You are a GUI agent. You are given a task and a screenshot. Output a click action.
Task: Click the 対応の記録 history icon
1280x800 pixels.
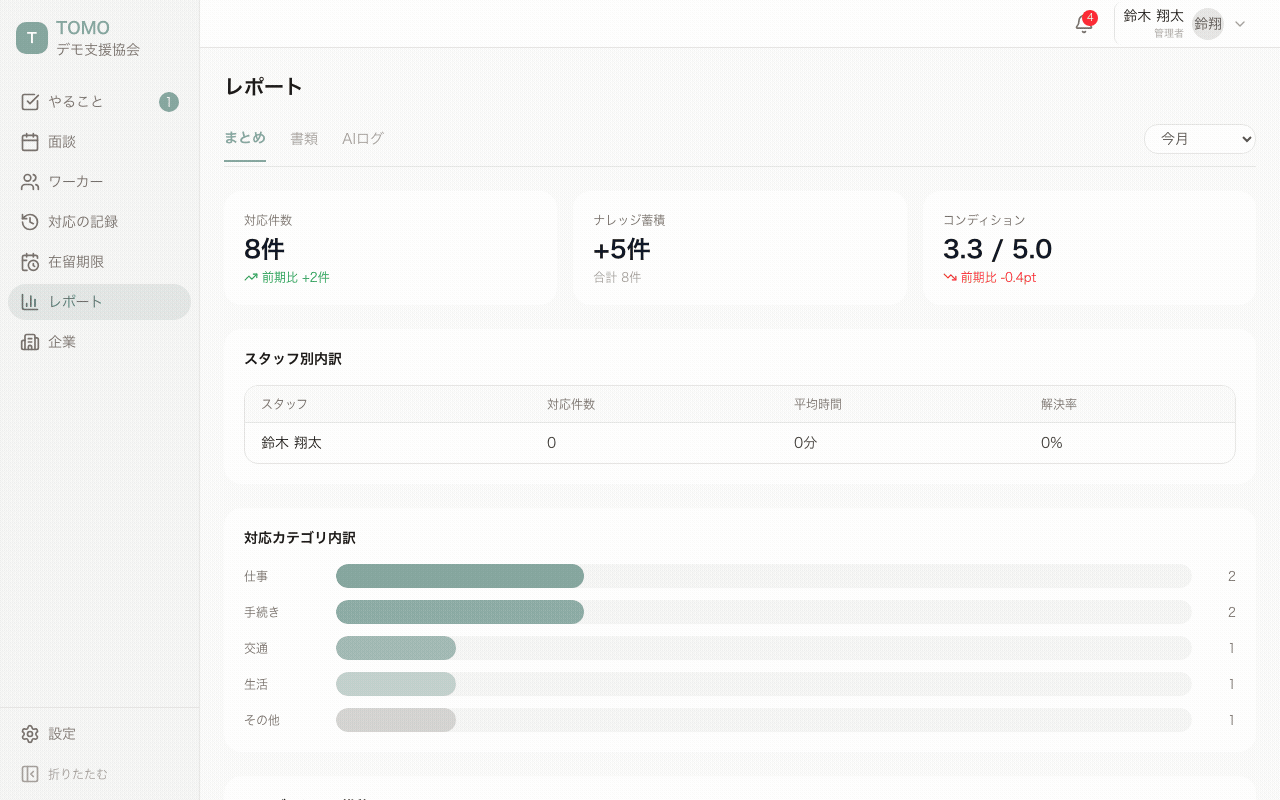click(29, 221)
